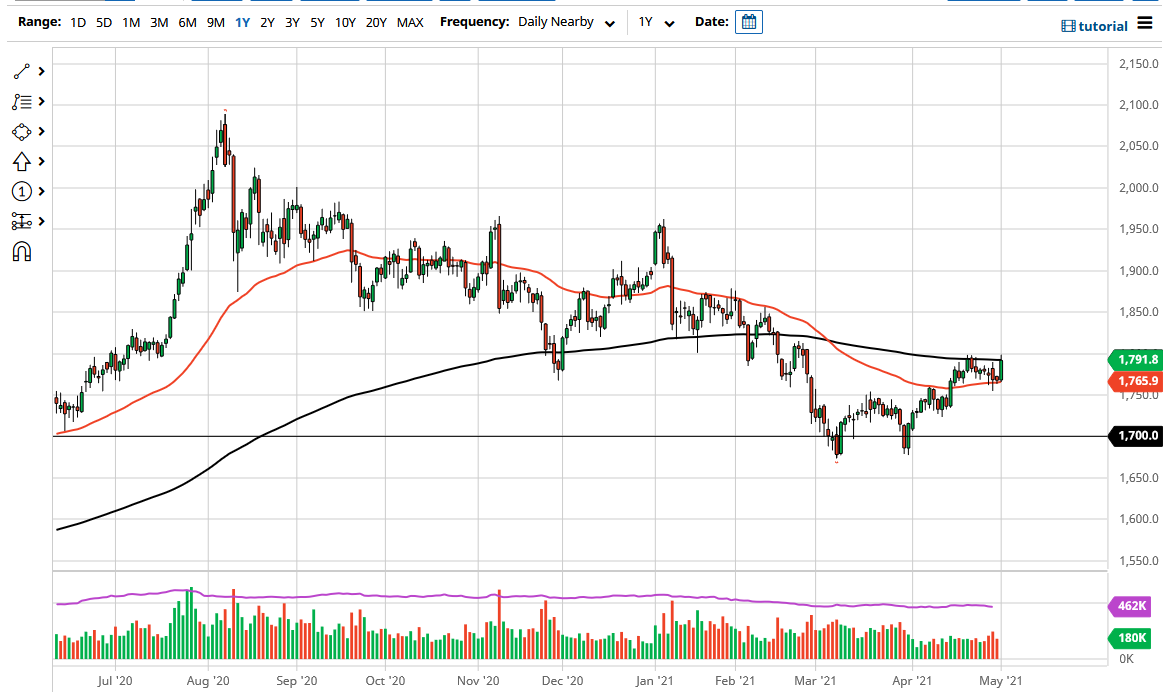This screenshot has height=699, width=1167.
Task: Select the shapes drawing tool icon
Action: coord(22,132)
